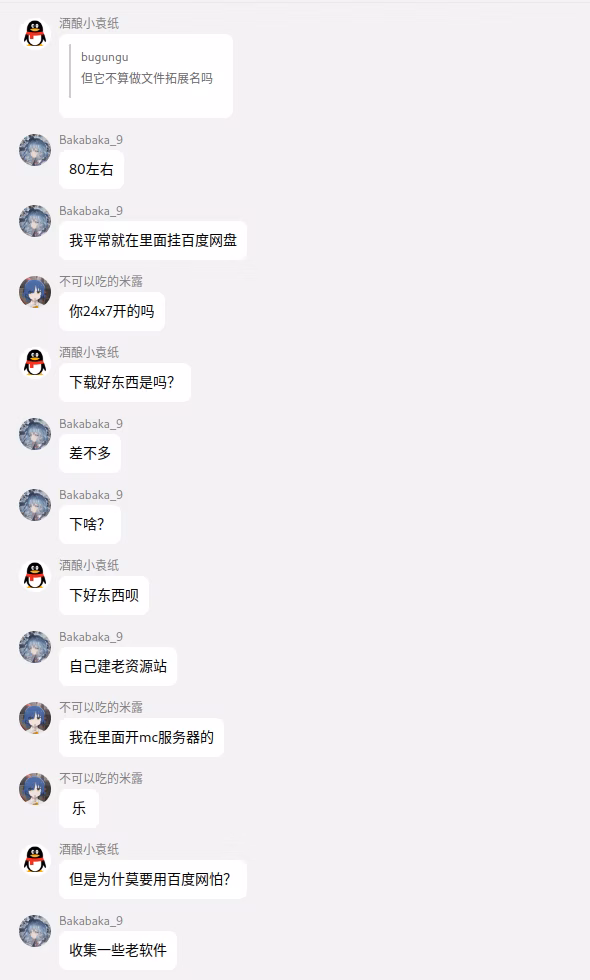Click the penguin avatar beside '下载好东西是吗?'
The width and height of the screenshot is (590, 980).
coord(35,362)
